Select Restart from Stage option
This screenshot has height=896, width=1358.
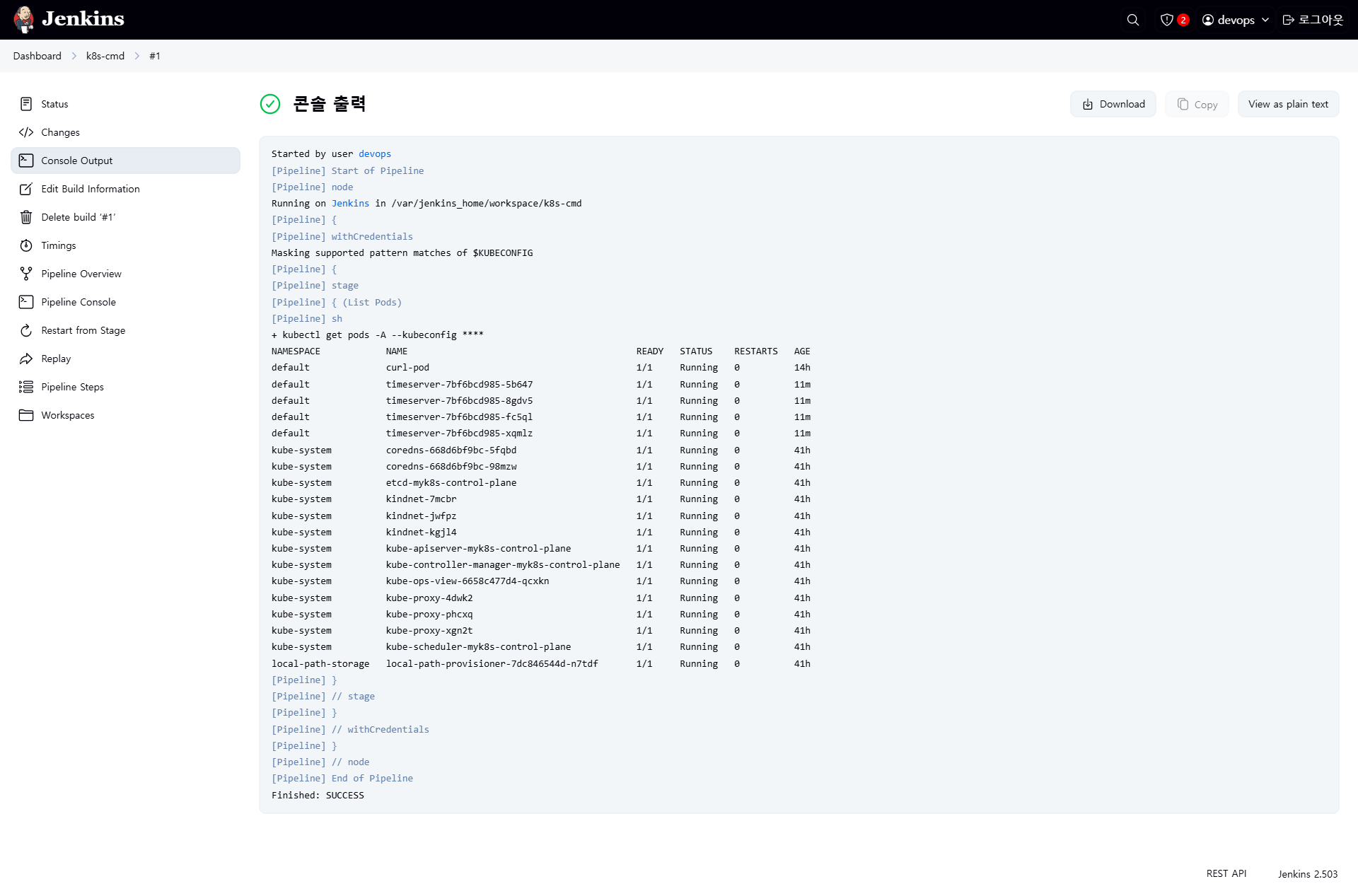pyautogui.click(x=83, y=330)
